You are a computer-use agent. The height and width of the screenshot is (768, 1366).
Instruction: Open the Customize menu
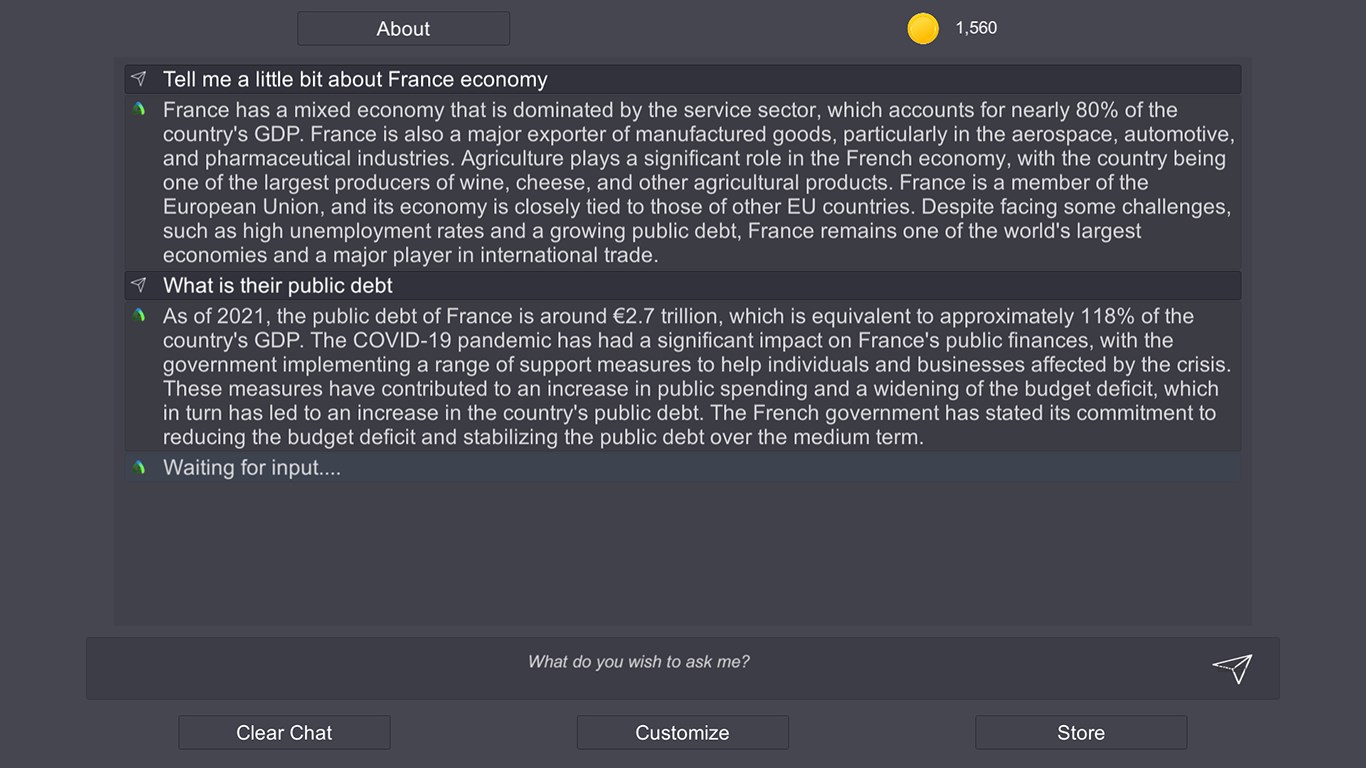(682, 733)
